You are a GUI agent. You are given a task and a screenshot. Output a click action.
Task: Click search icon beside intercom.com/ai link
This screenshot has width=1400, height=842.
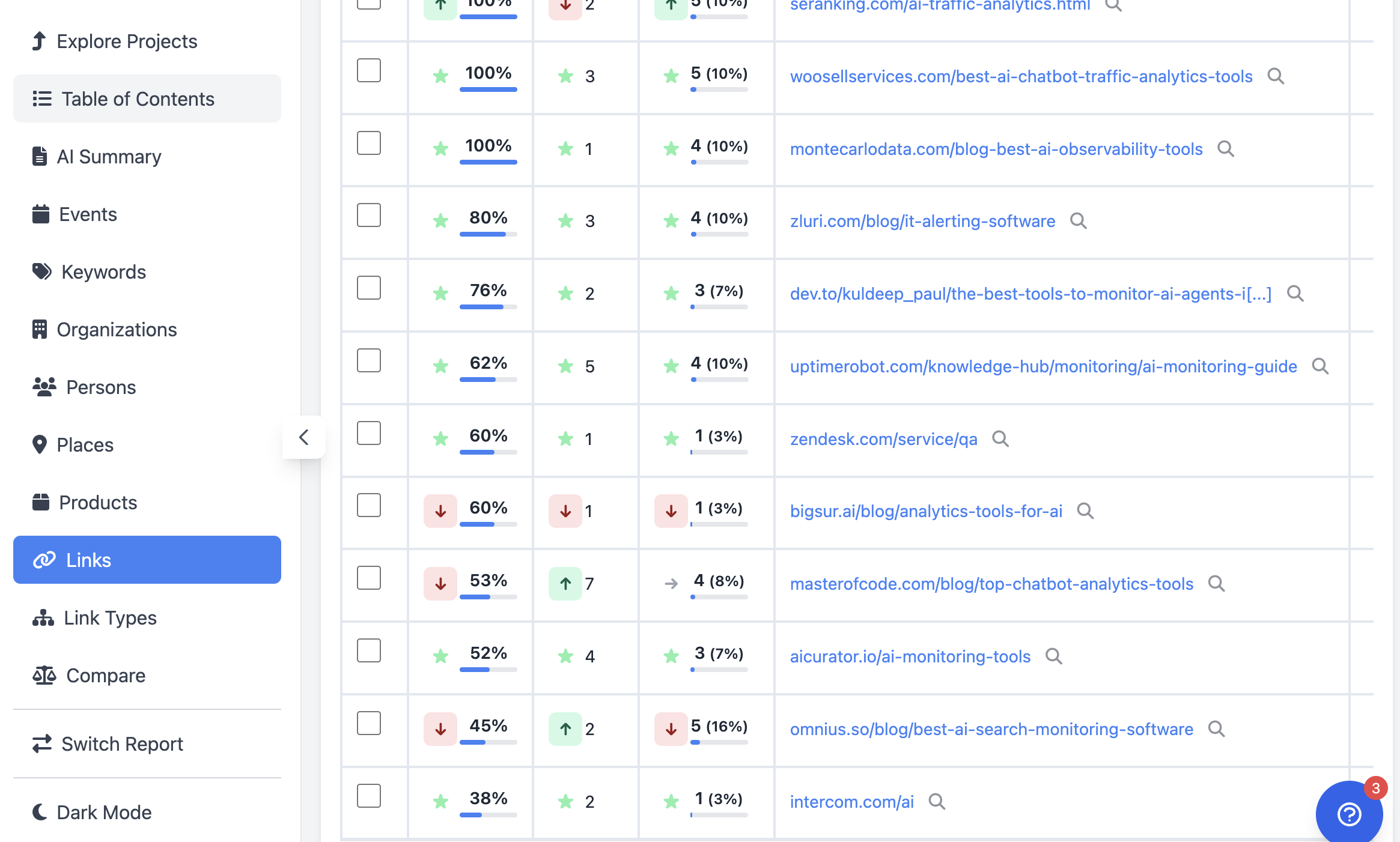(x=936, y=801)
